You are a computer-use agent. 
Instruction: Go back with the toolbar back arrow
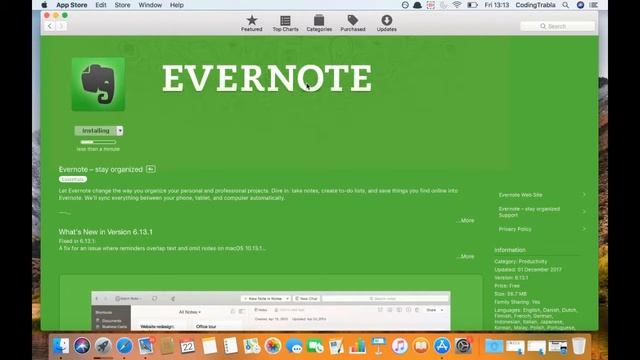tap(50, 26)
